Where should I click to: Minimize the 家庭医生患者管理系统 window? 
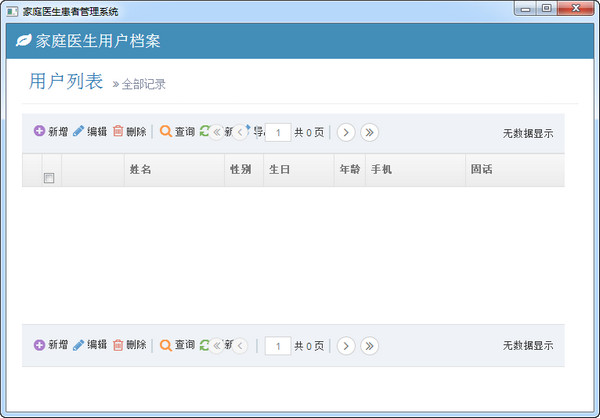click(526, 8)
